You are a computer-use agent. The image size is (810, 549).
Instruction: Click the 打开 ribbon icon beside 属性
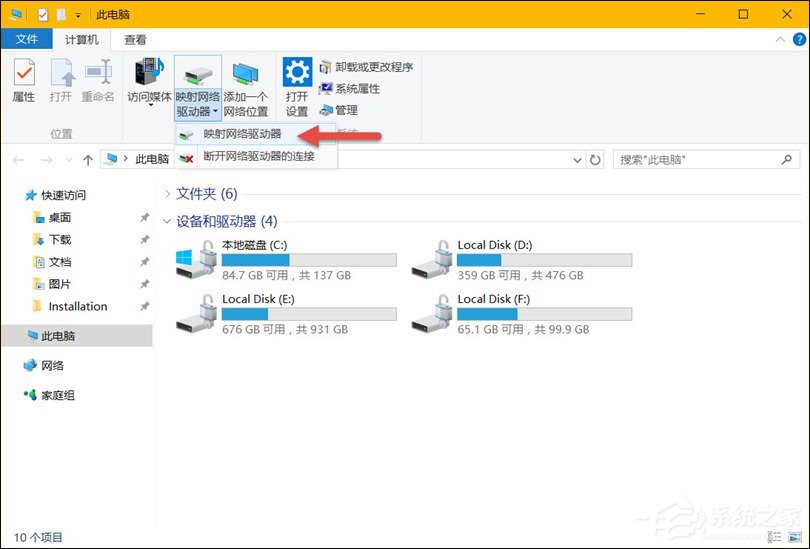click(61, 80)
